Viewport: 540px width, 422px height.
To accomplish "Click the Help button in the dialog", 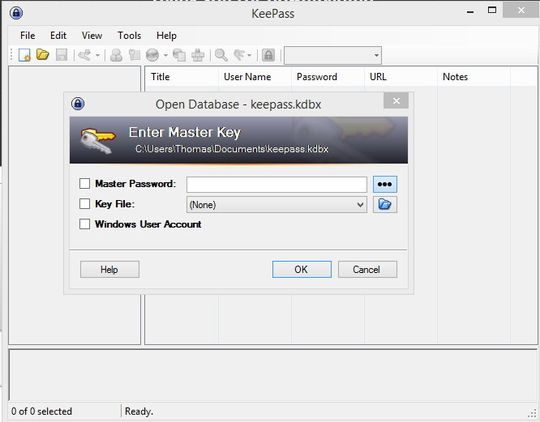I will [x=110, y=269].
